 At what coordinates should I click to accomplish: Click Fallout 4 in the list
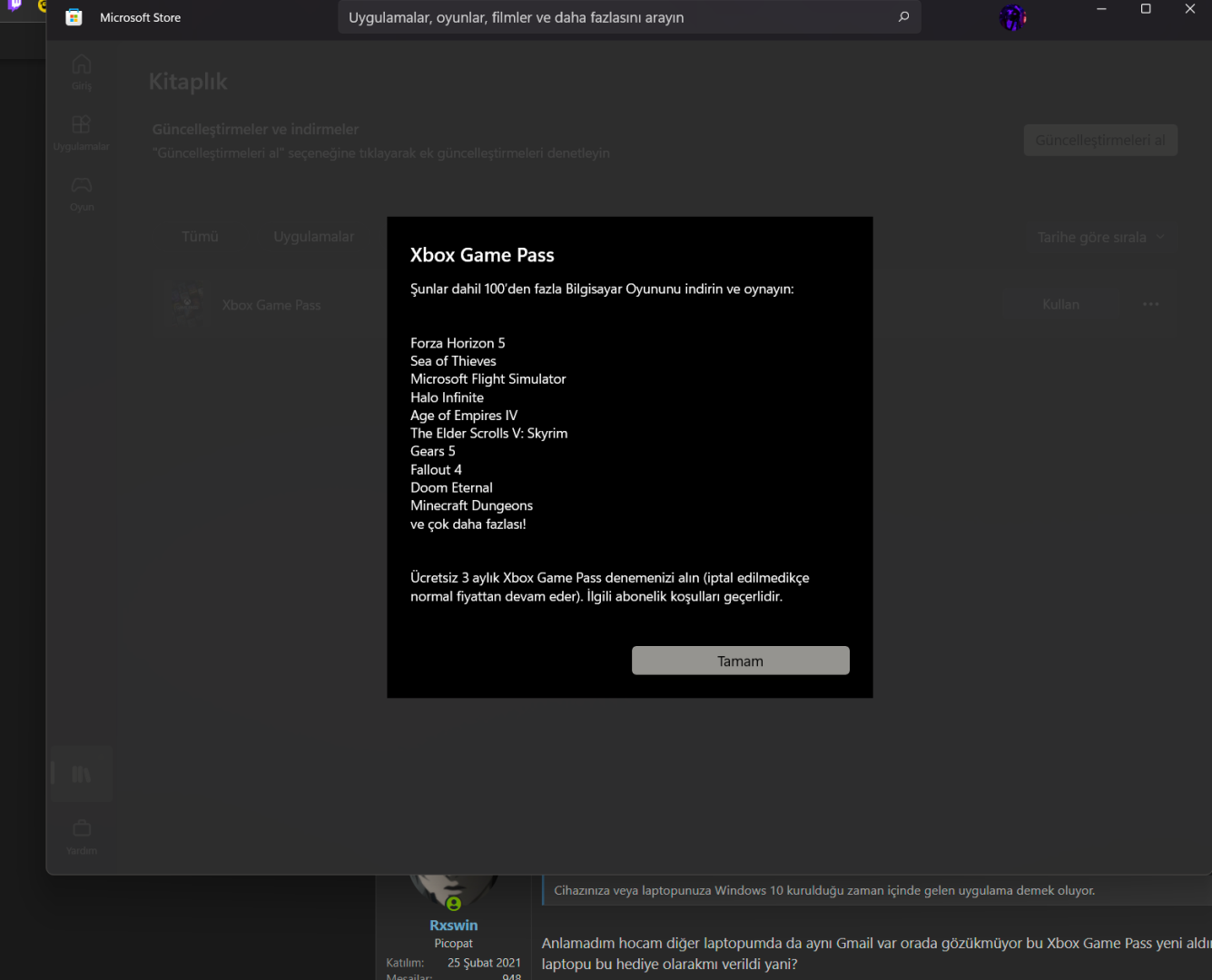(x=436, y=469)
